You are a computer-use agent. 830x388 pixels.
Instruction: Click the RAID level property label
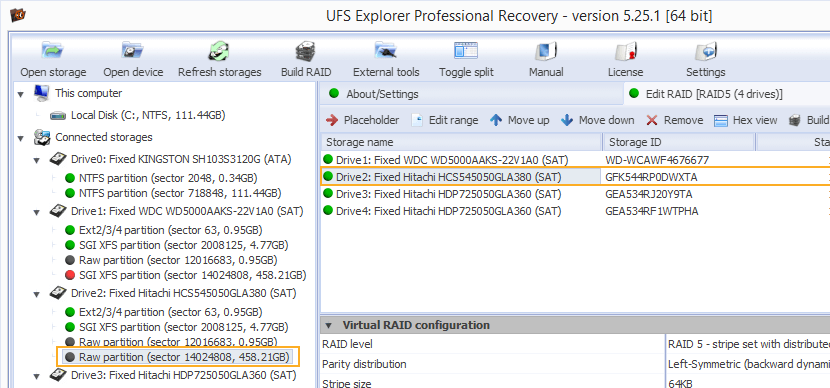pos(347,345)
